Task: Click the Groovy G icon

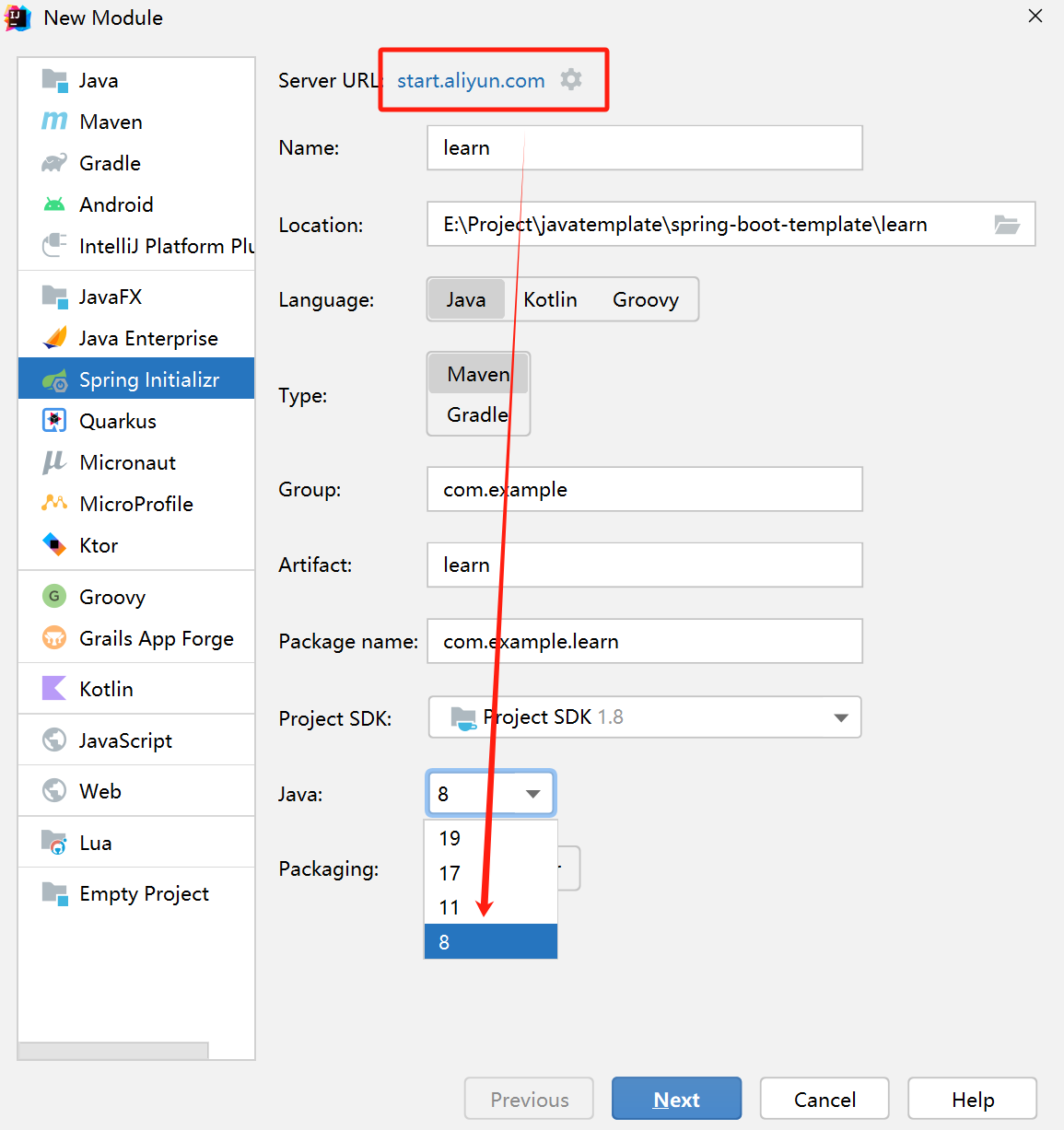Action: point(54,596)
